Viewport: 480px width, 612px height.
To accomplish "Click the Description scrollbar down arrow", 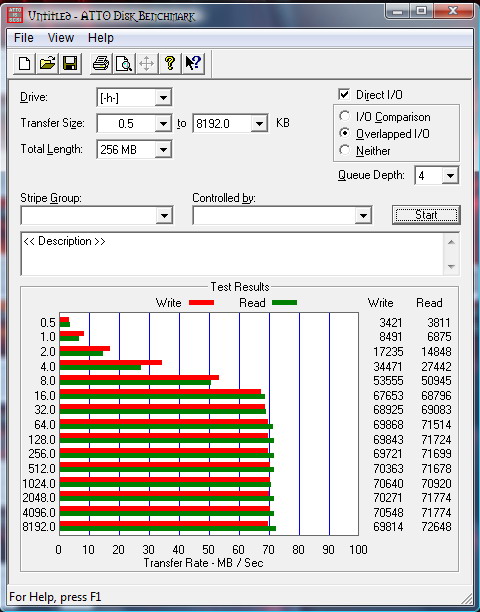I will point(452,267).
